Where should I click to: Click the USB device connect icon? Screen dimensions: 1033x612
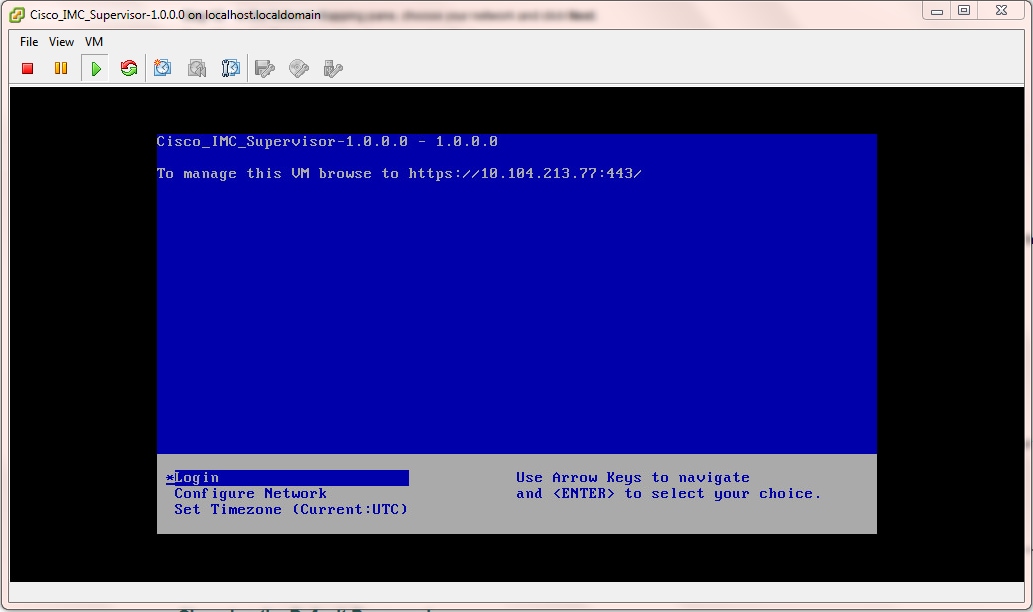pos(333,69)
